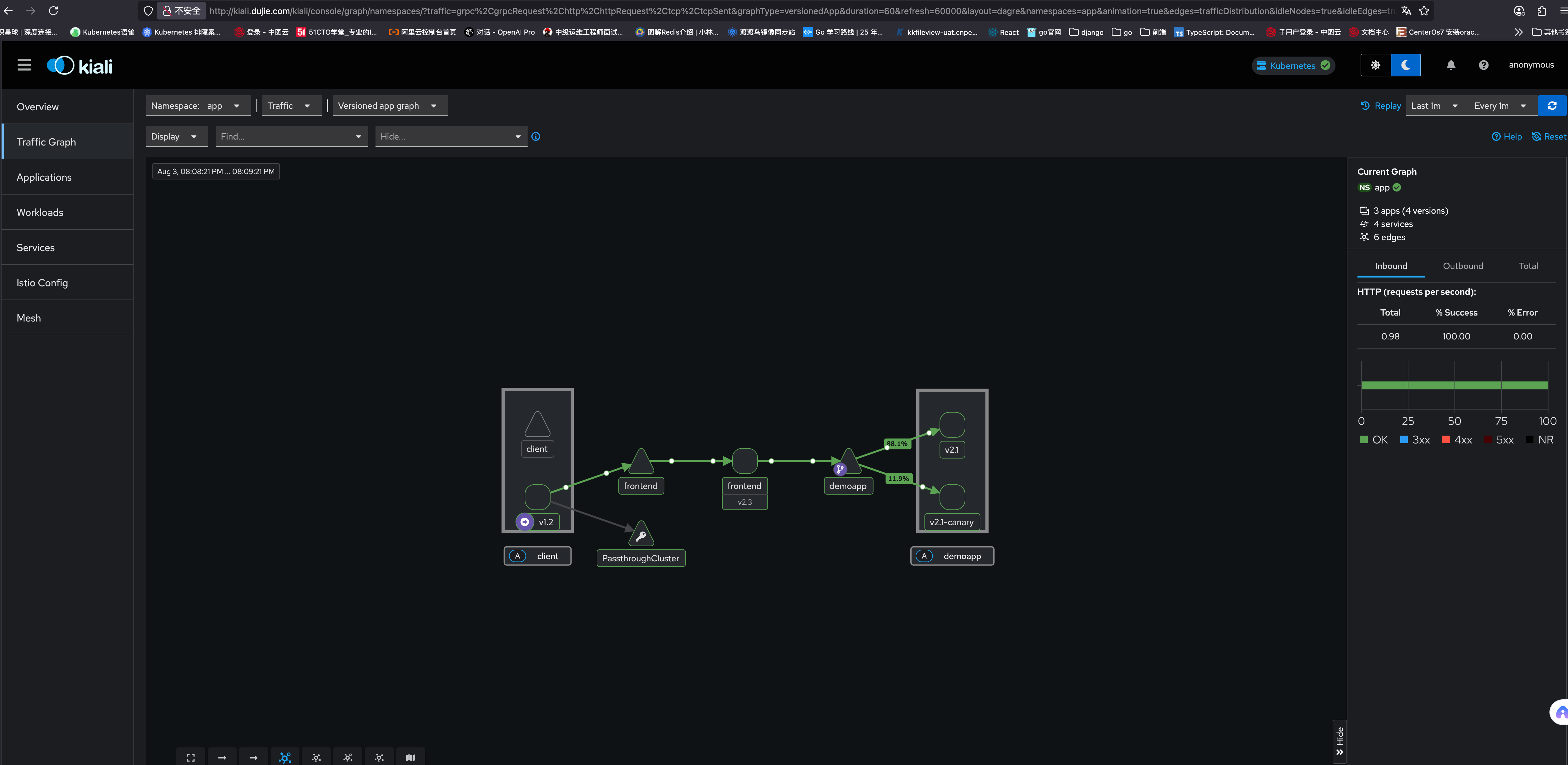
Task: Open the browser extensions puzzle icon
Action: pyautogui.click(x=1542, y=10)
